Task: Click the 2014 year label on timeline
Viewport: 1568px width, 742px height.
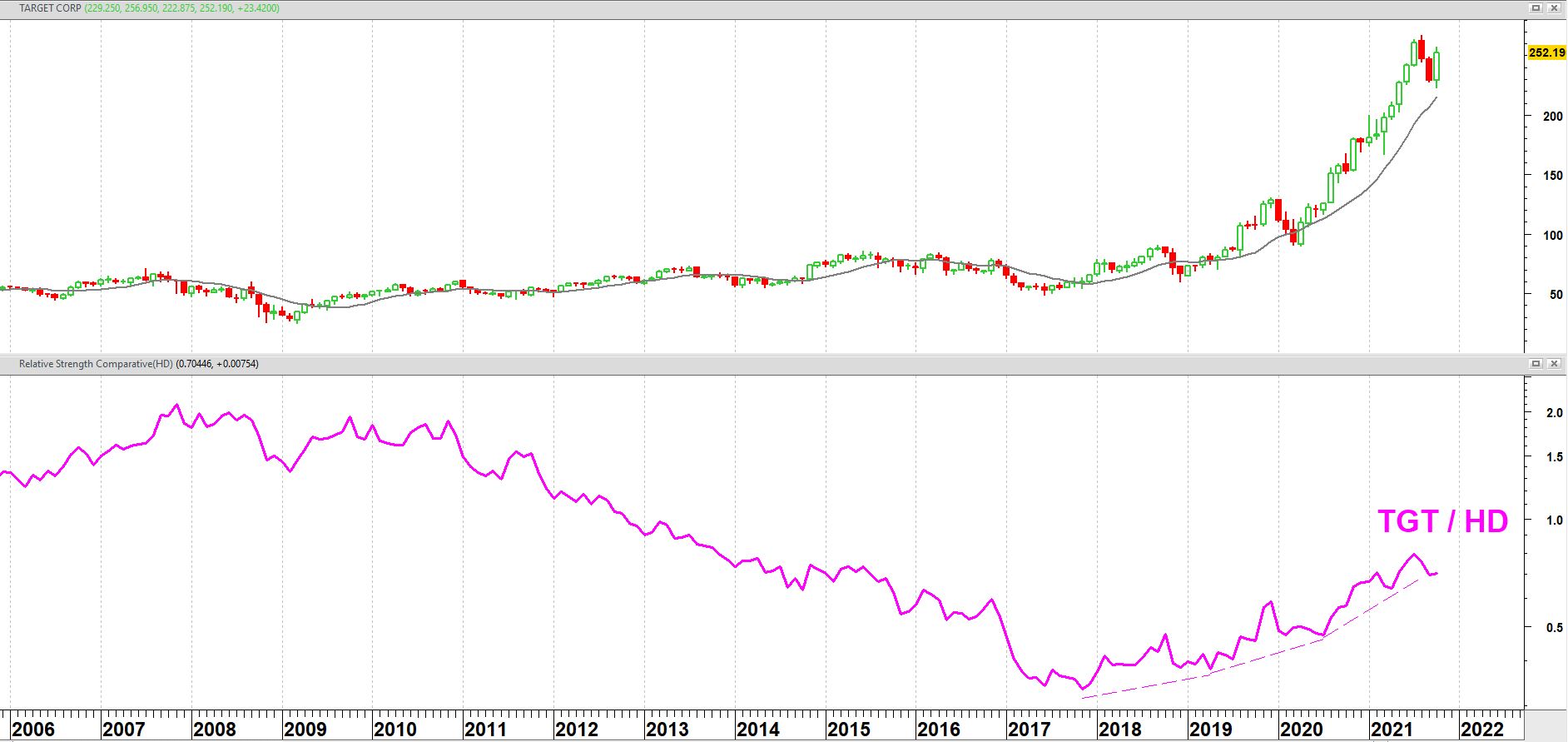Action: [758, 730]
